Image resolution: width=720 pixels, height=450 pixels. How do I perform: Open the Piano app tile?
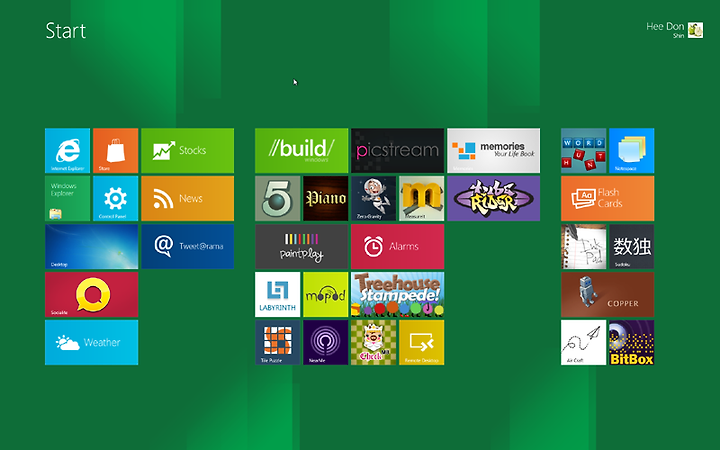coord(326,198)
